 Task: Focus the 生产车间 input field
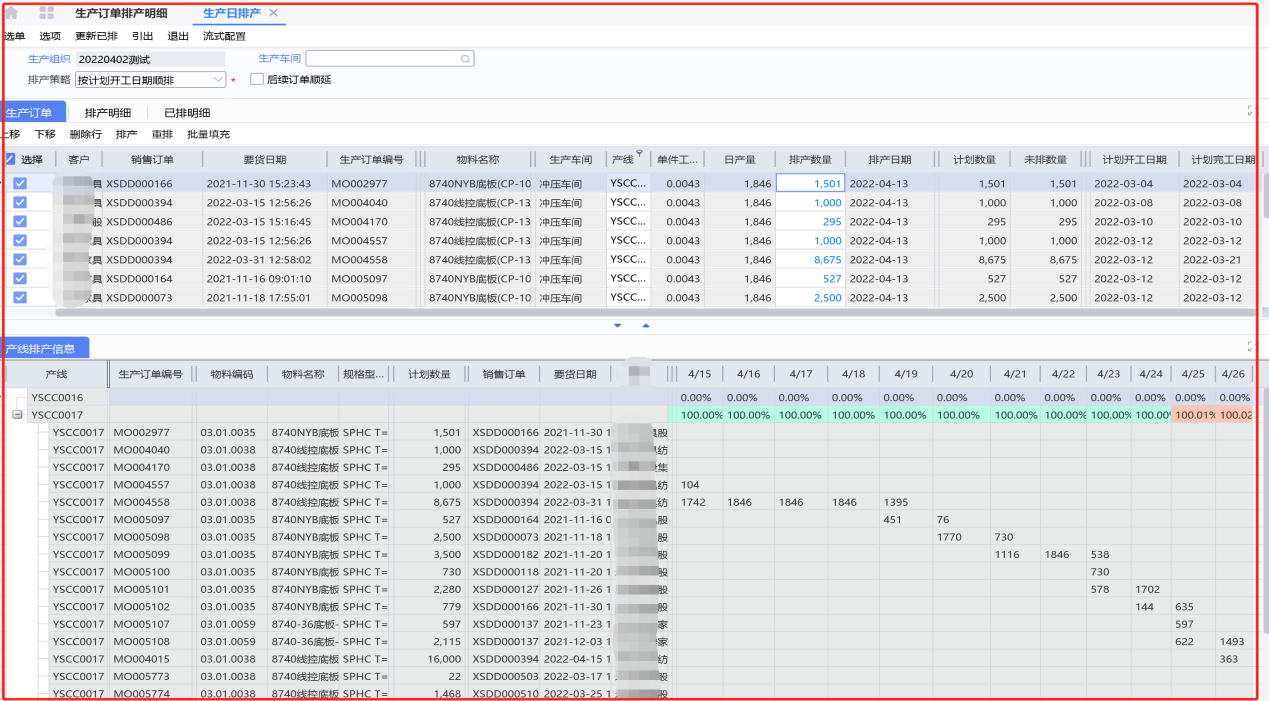click(x=390, y=59)
